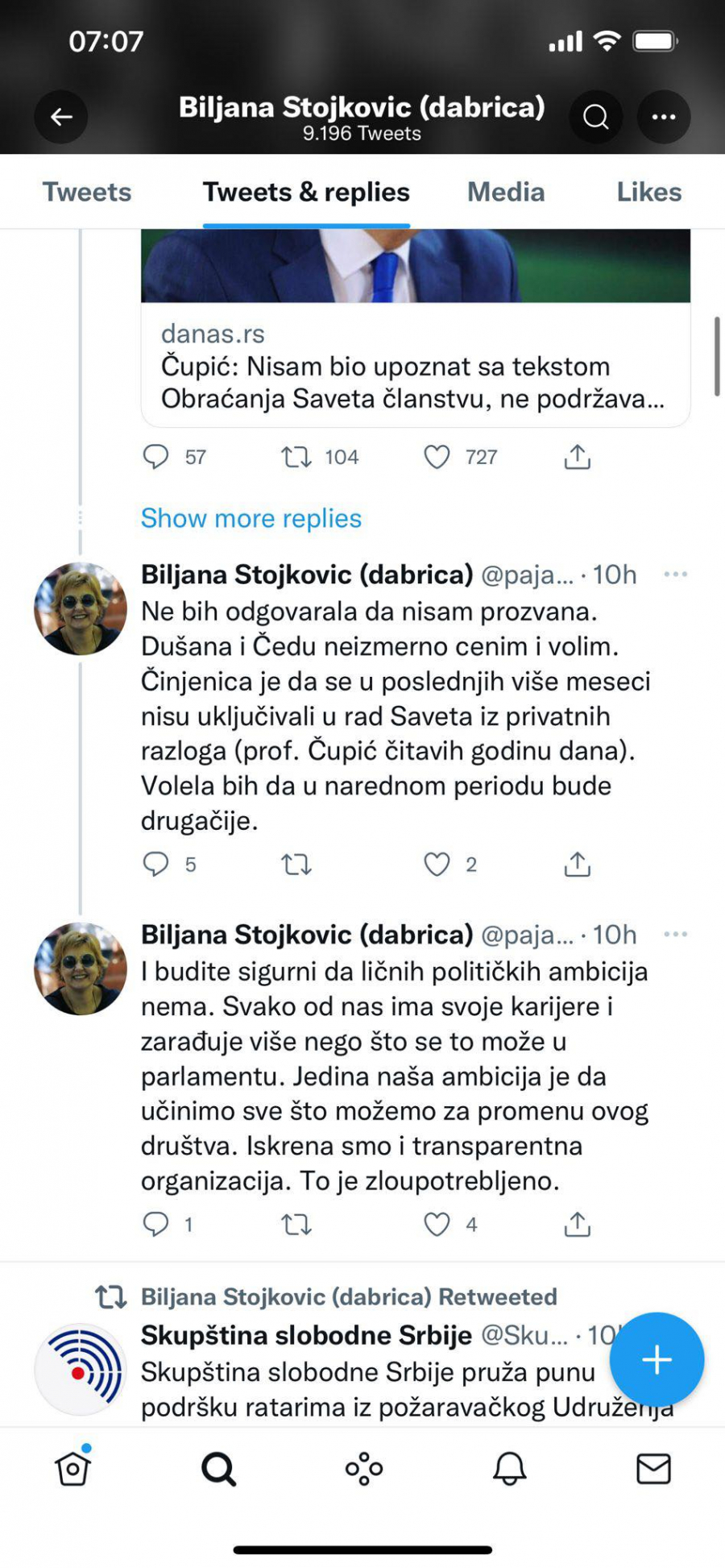Open more options on 'I budite sigurni' tweet
Screen dimensions: 725x1568
[677, 934]
